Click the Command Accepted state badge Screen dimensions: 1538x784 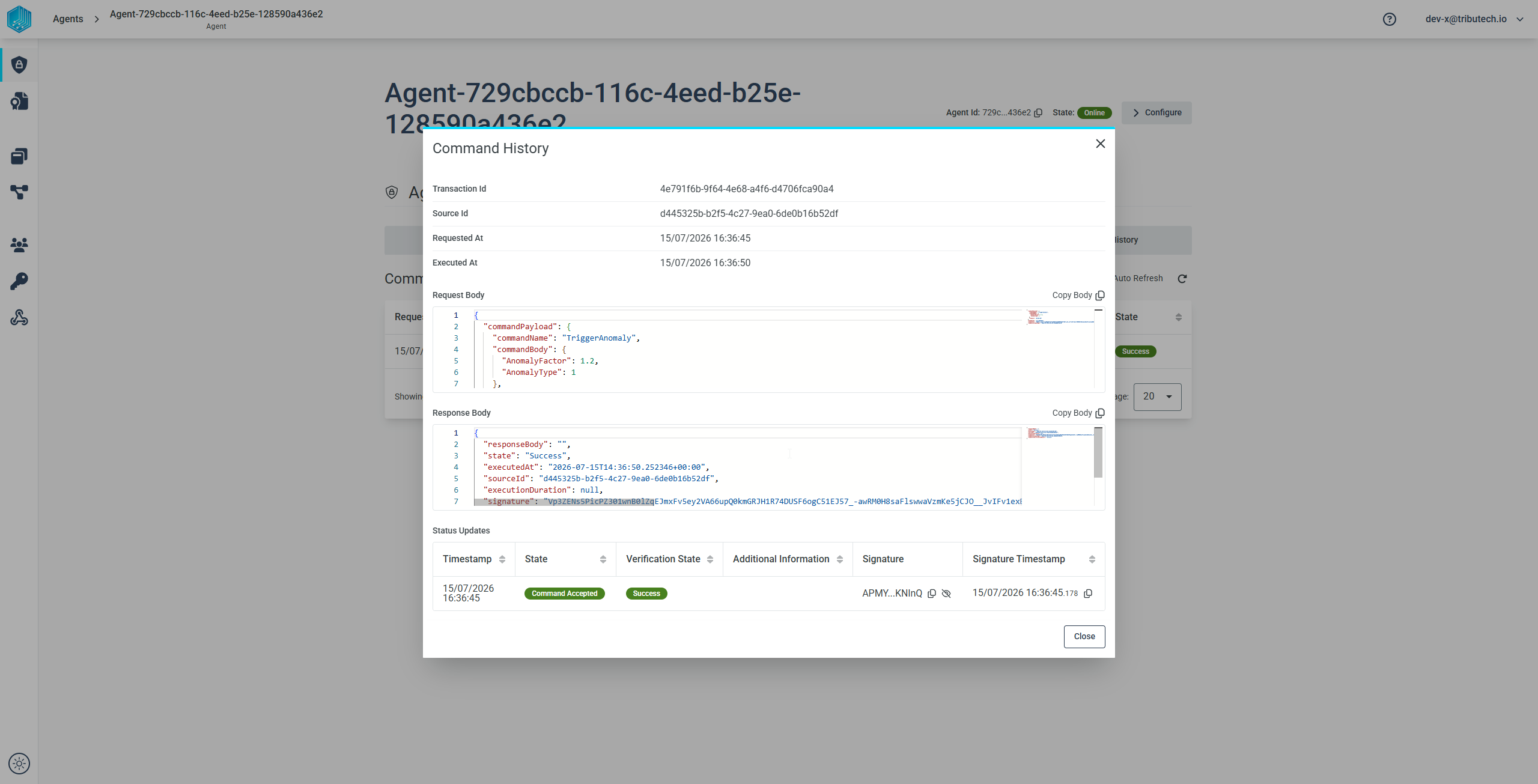(564, 594)
